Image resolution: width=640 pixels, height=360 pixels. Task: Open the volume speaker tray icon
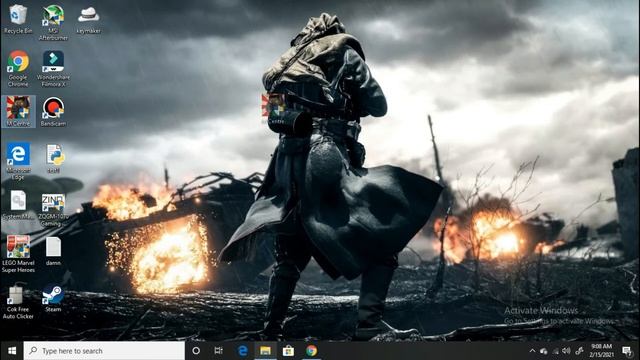pos(566,351)
